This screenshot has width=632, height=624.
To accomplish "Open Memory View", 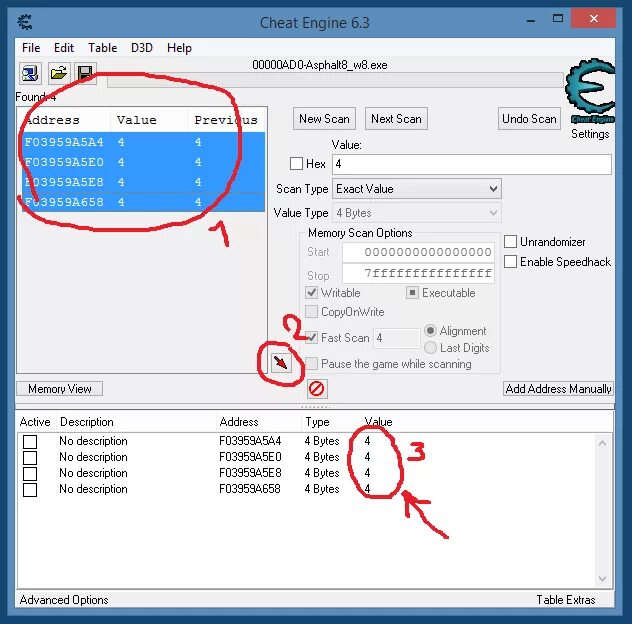I will click(60, 389).
